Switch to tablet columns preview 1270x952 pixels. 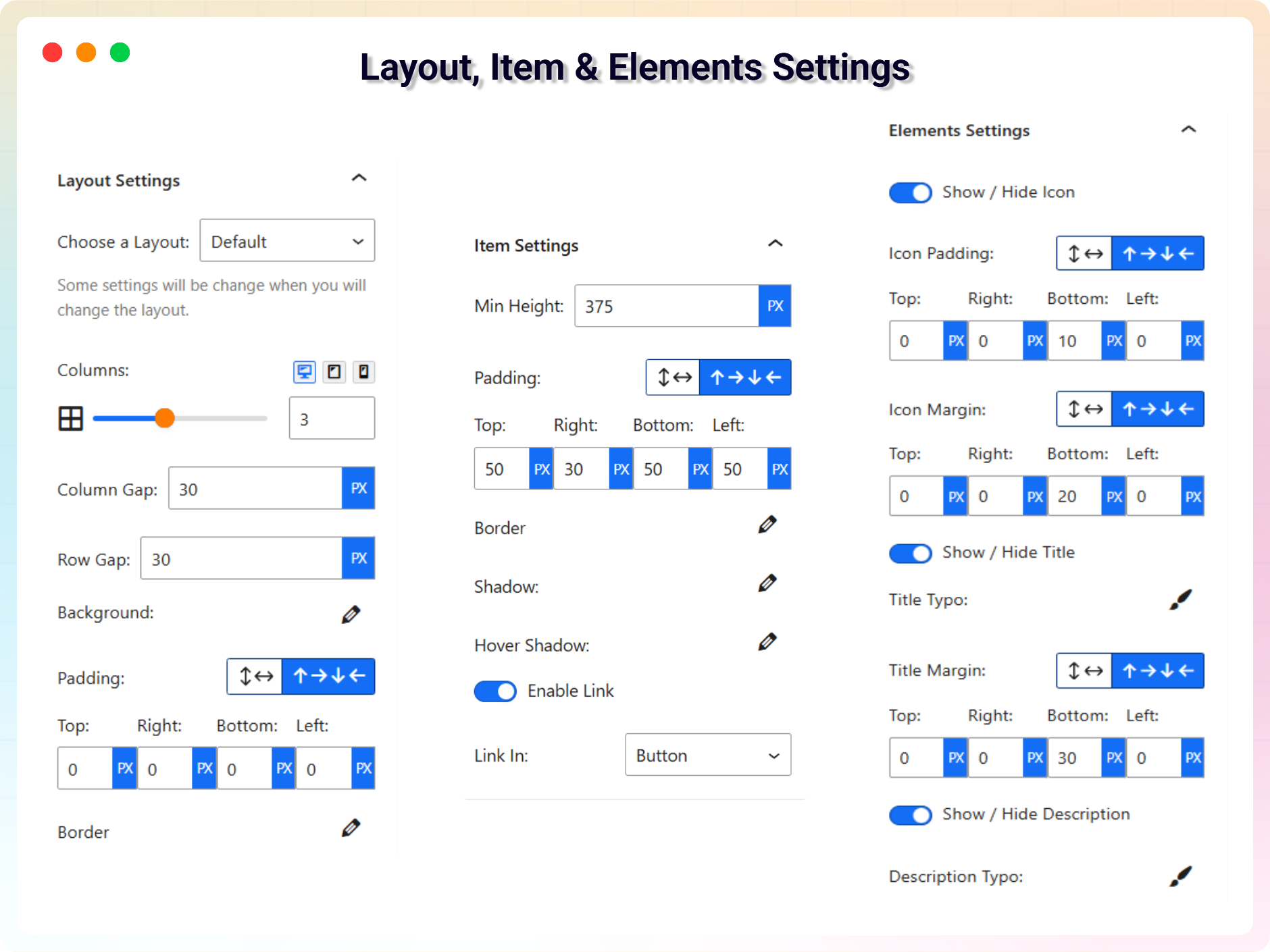pos(334,371)
